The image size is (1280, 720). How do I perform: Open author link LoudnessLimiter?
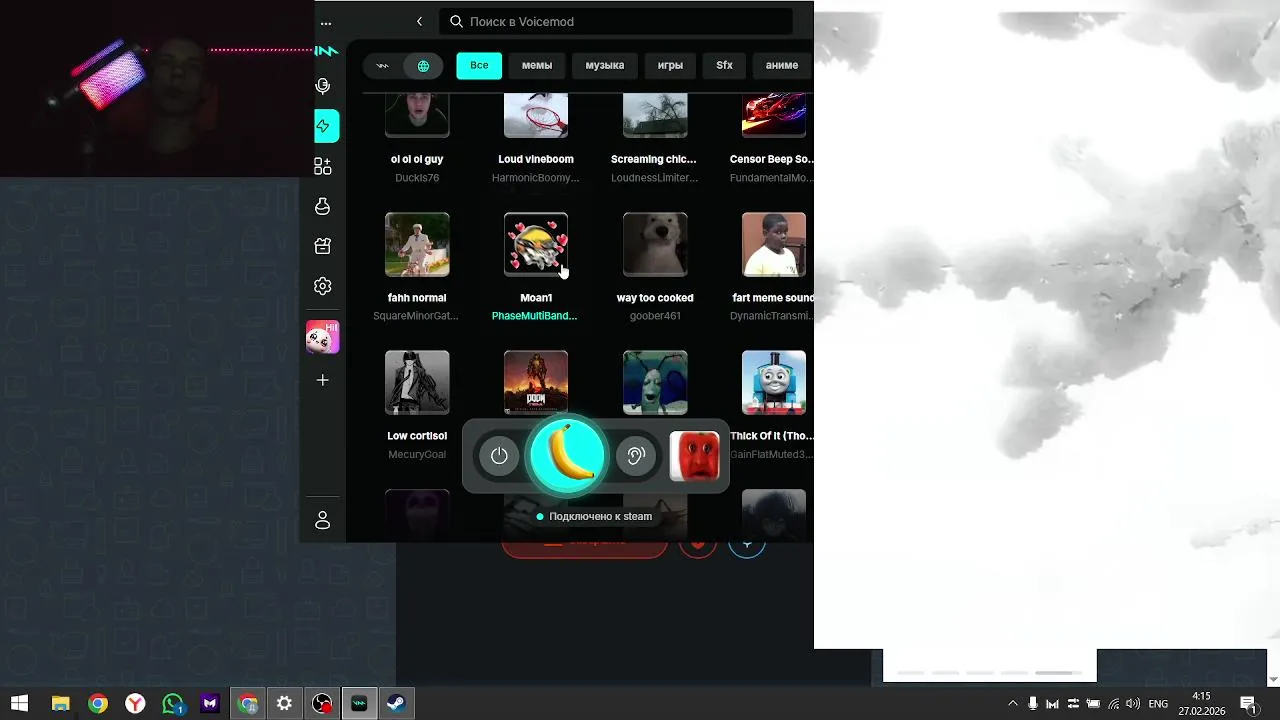(x=655, y=178)
